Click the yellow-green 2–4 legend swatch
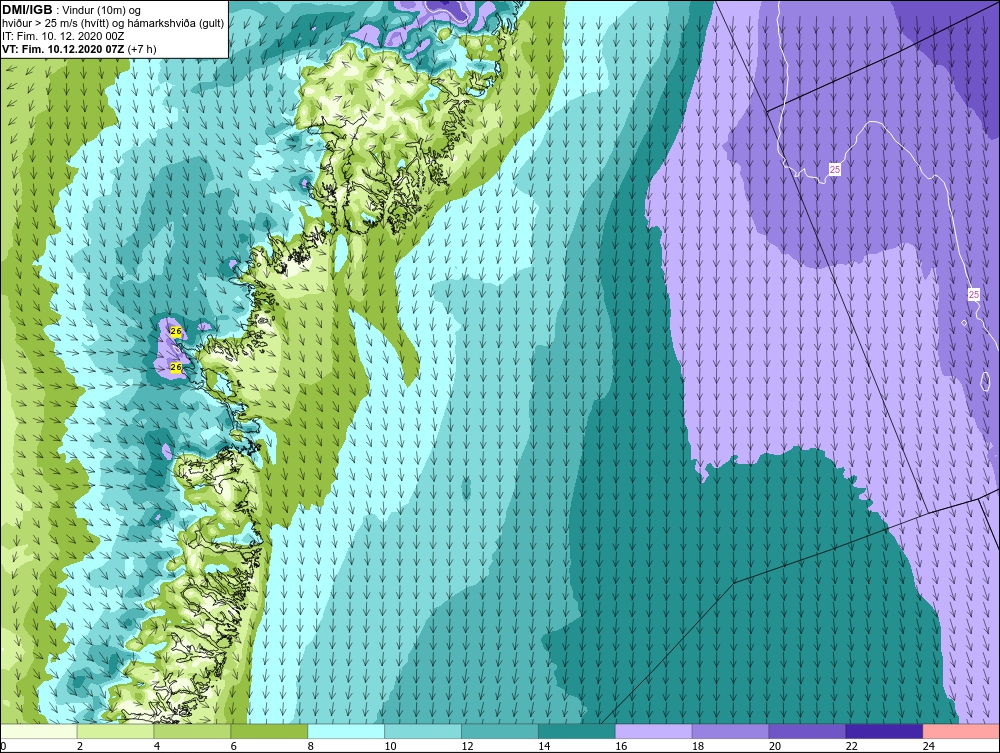The height and width of the screenshot is (753, 1000). (115, 731)
